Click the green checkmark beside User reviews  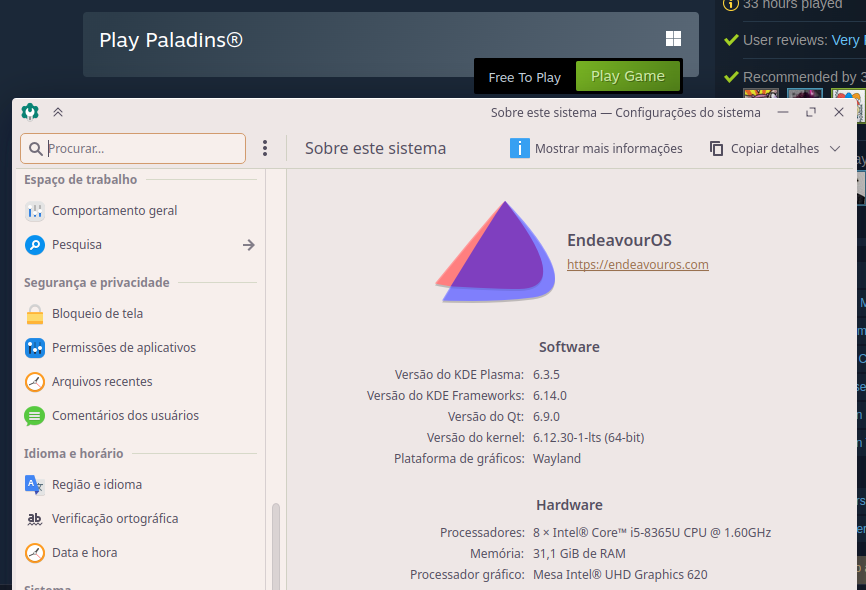[x=731, y=40]
